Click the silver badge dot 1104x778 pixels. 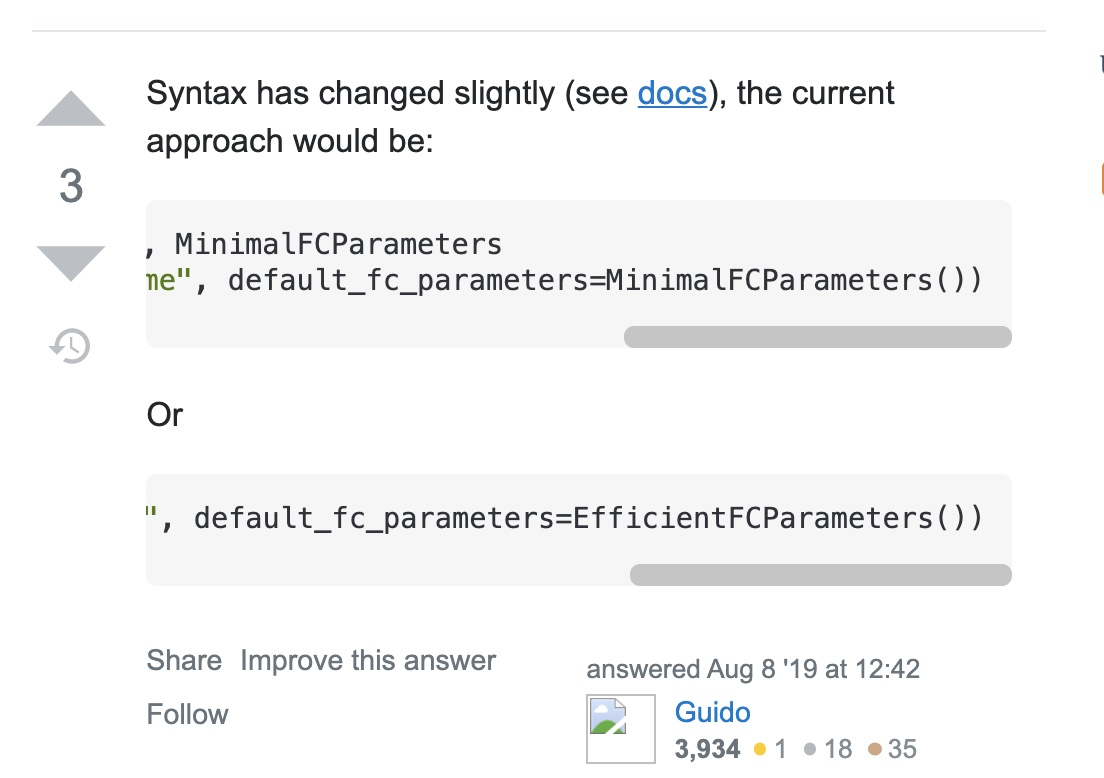pyautogui.click(x=810, y=749)
